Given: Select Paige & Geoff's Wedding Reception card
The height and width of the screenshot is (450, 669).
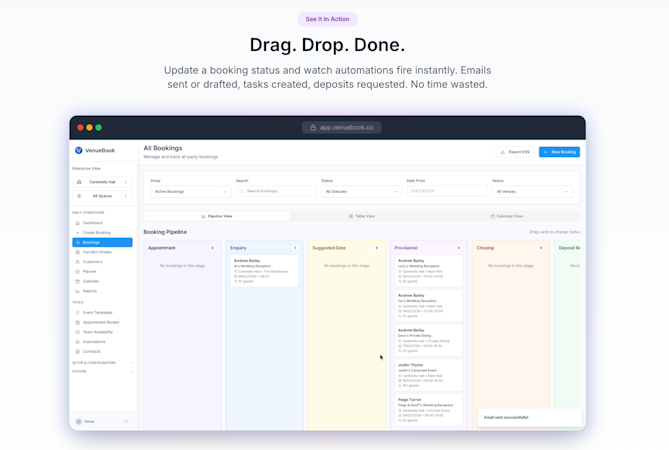Looking at the screenshot, I should (x=428, y=410).
